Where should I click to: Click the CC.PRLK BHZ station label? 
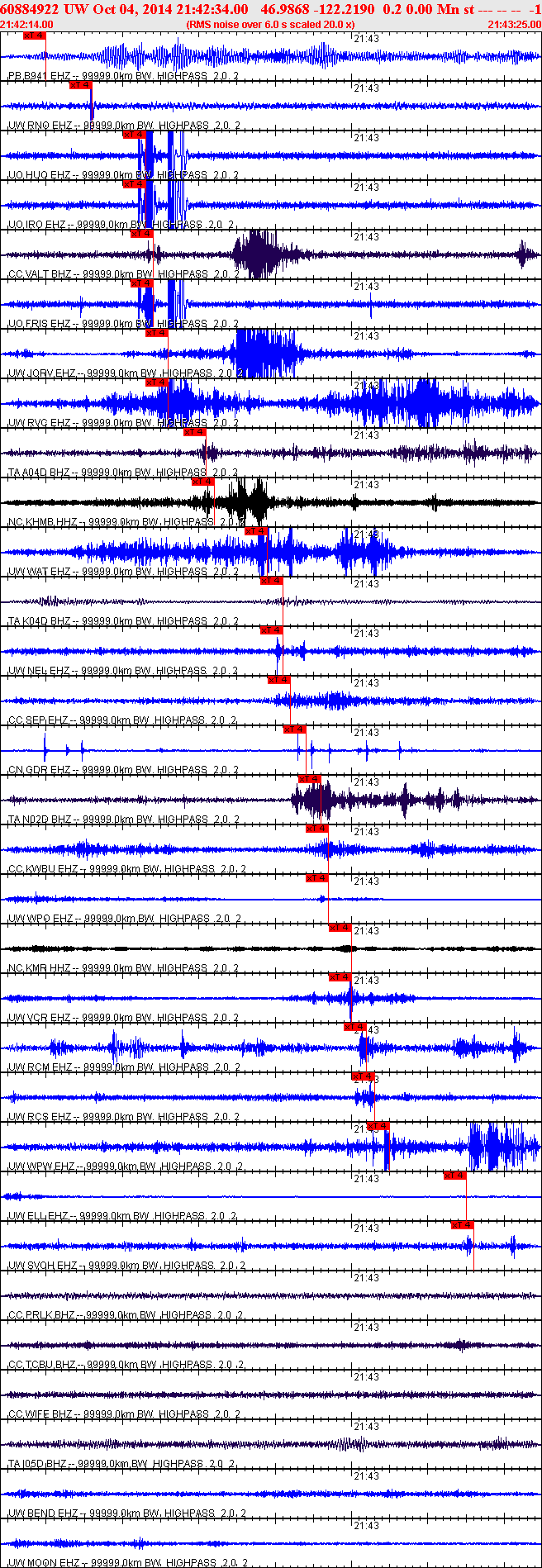pyautogui.click(x=41, y=1315)
